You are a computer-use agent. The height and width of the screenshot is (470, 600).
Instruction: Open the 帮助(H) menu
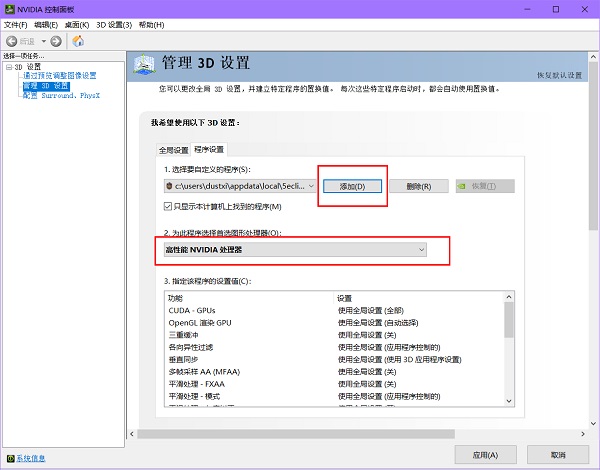[152, 24]
